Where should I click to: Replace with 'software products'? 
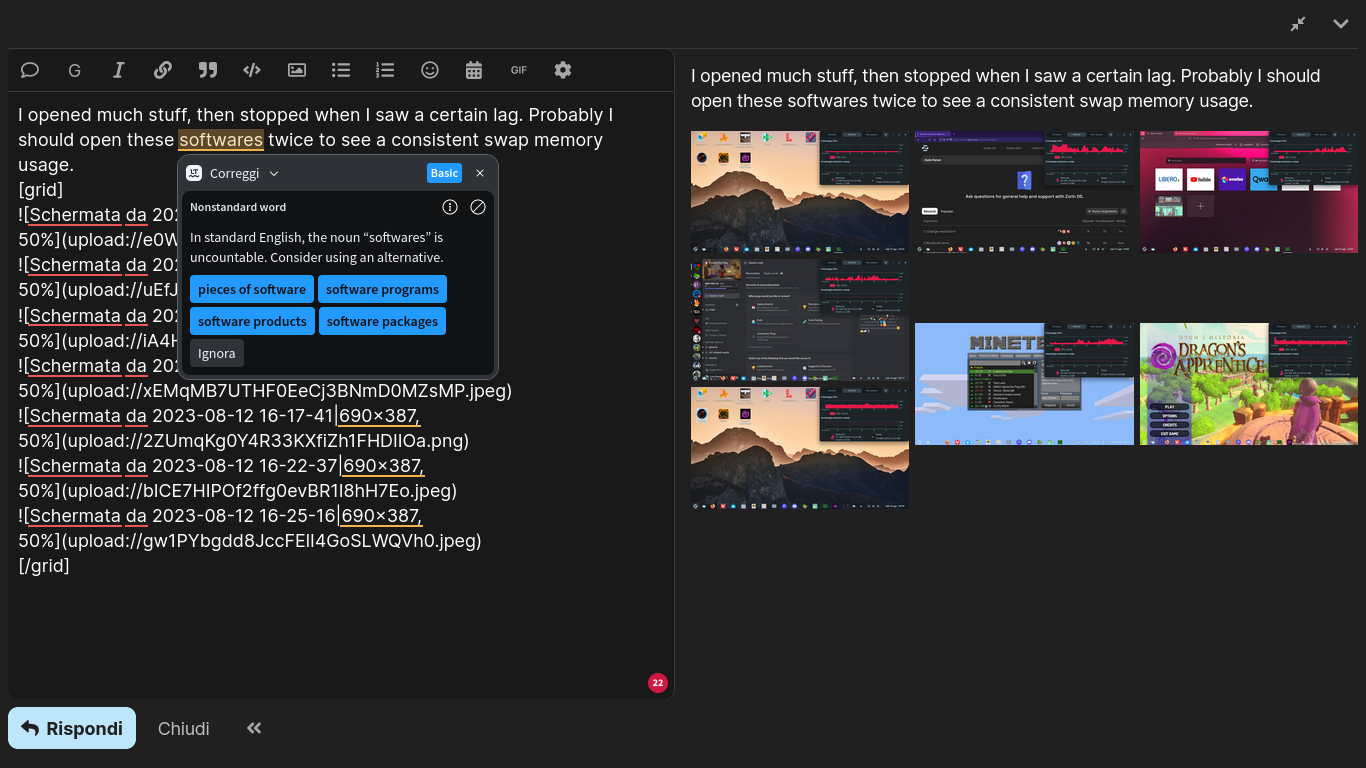coord(252,321)
